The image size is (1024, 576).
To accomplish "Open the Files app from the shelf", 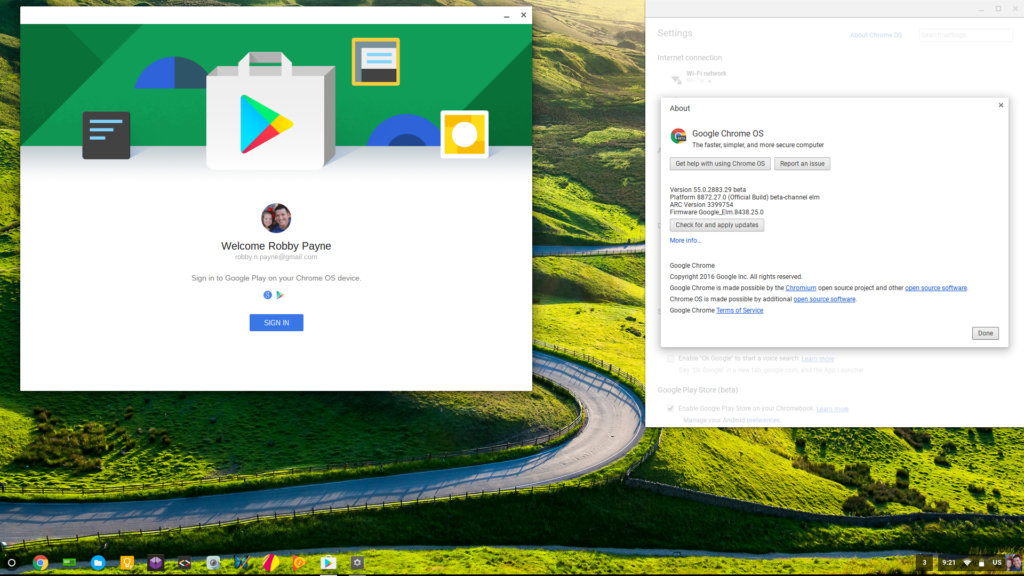I will click(x=96, y=562).
